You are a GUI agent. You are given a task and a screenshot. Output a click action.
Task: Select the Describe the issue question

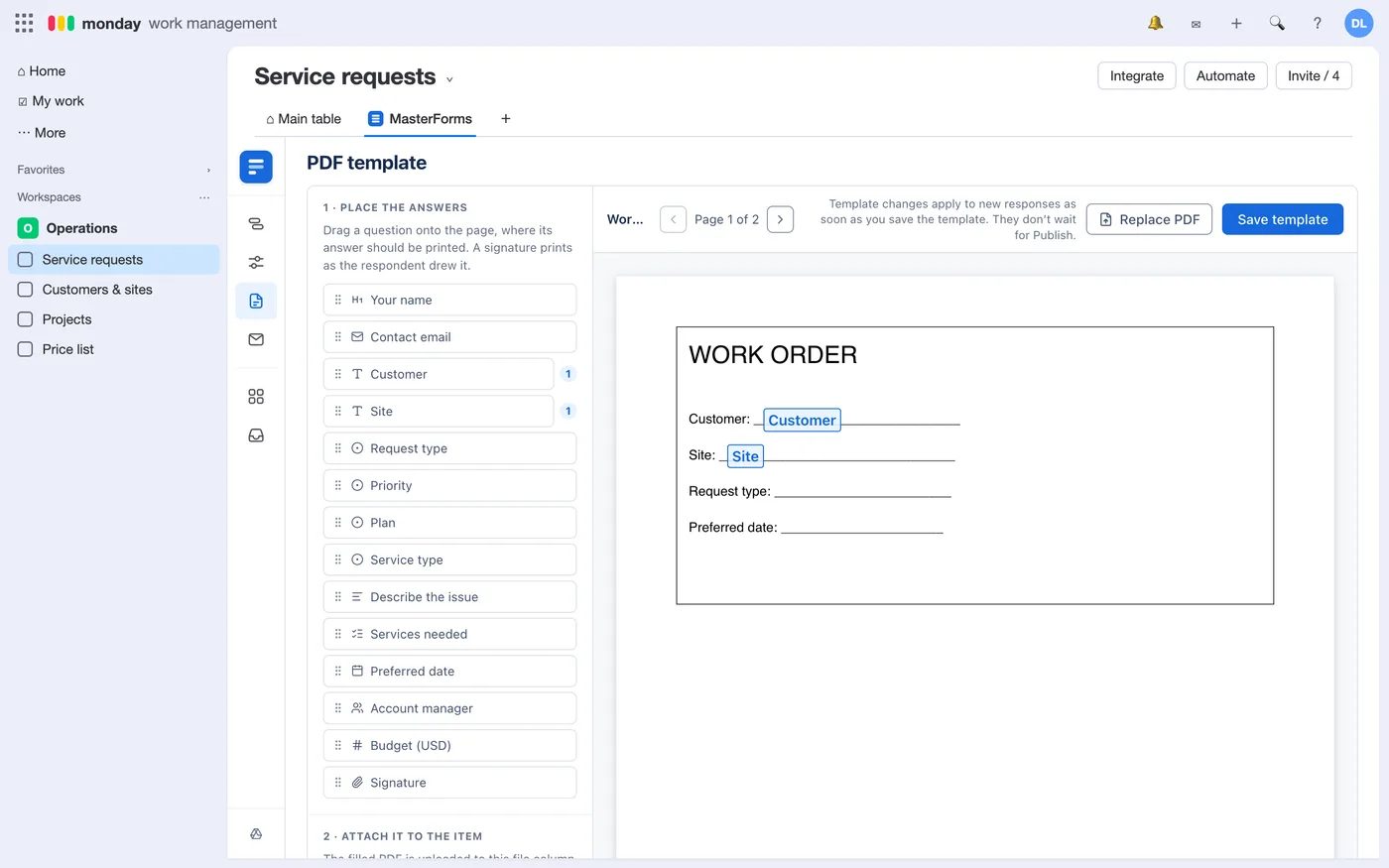click(x=449, y=597)
